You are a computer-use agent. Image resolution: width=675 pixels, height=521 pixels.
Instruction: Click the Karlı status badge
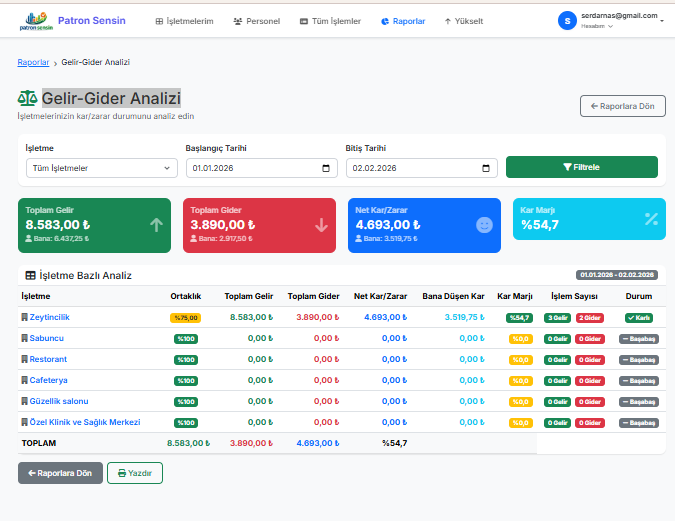(639, 318)
